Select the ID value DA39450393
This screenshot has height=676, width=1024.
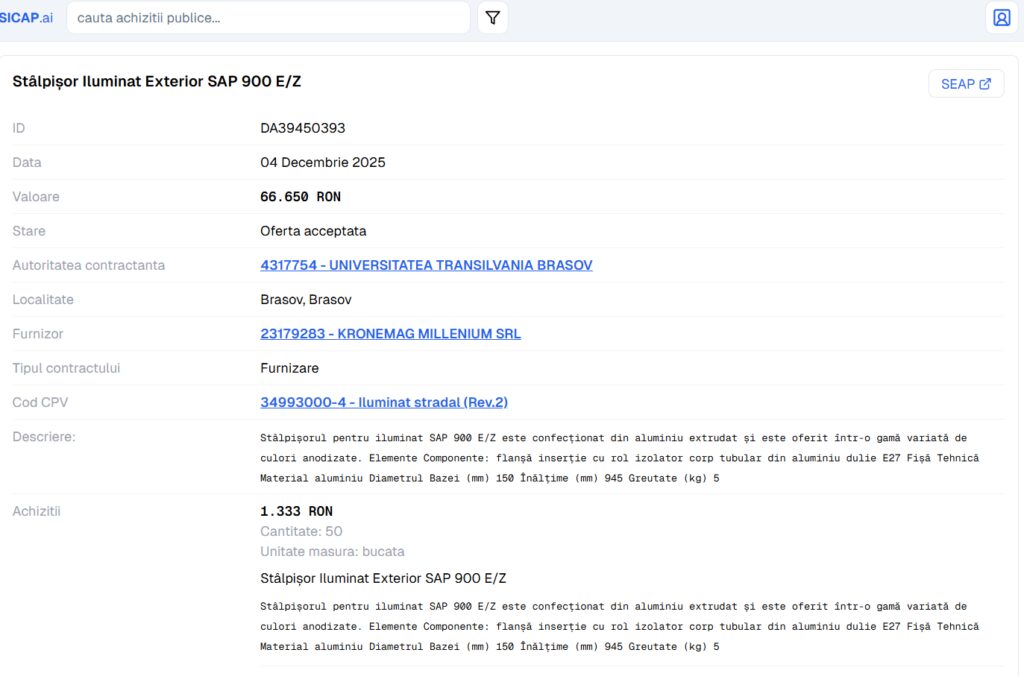[303, 128]
